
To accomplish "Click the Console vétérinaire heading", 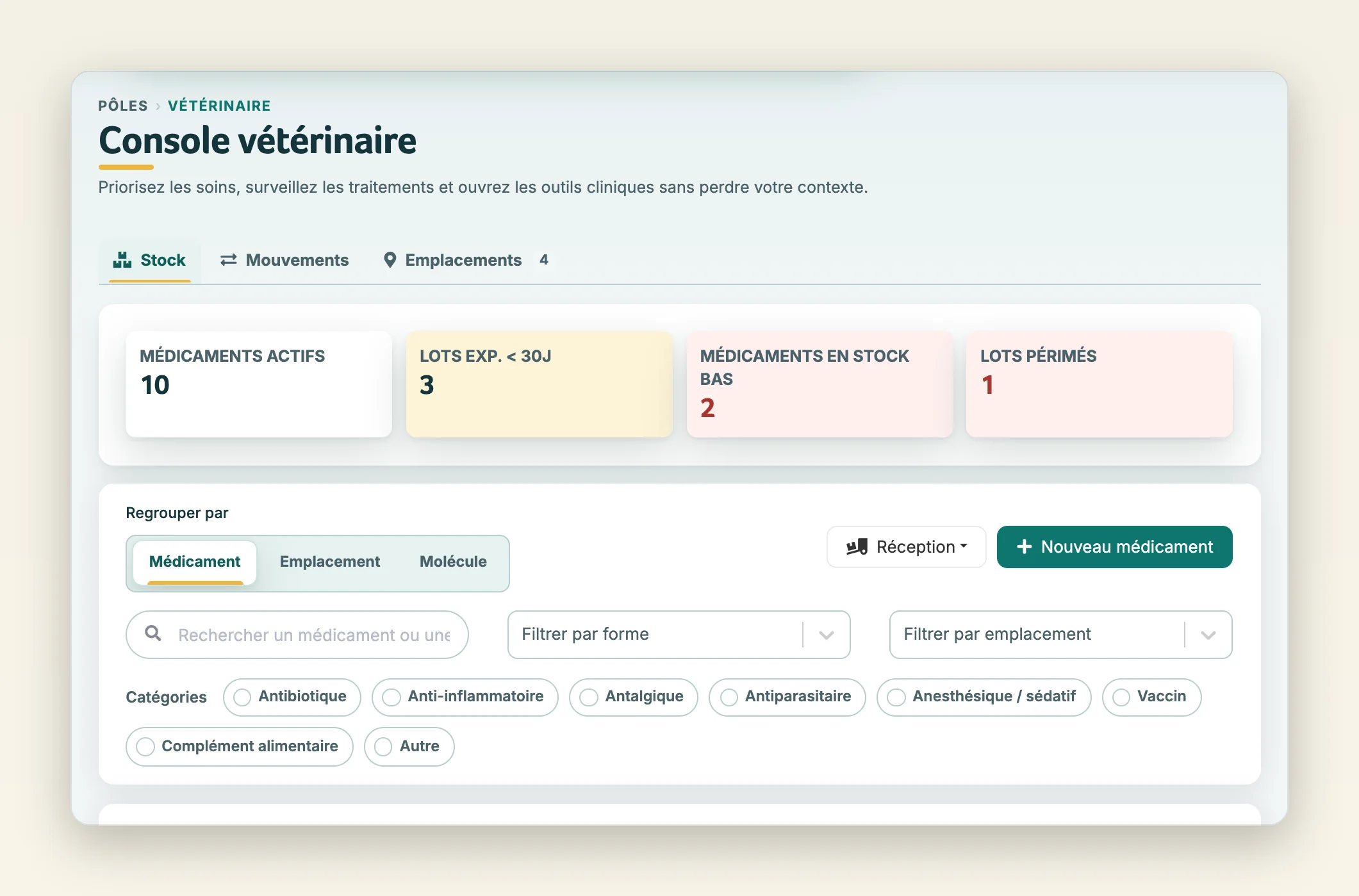I will 258,141.
